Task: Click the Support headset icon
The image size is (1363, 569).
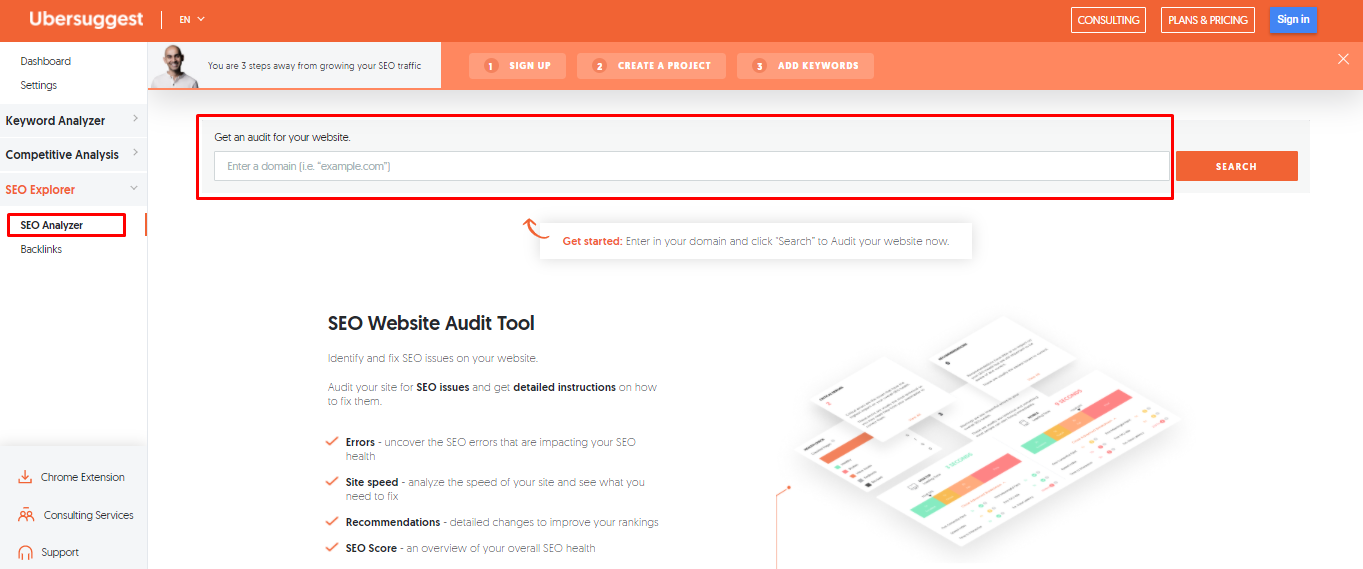Action: pyautogui.click(x=26, y=552)
